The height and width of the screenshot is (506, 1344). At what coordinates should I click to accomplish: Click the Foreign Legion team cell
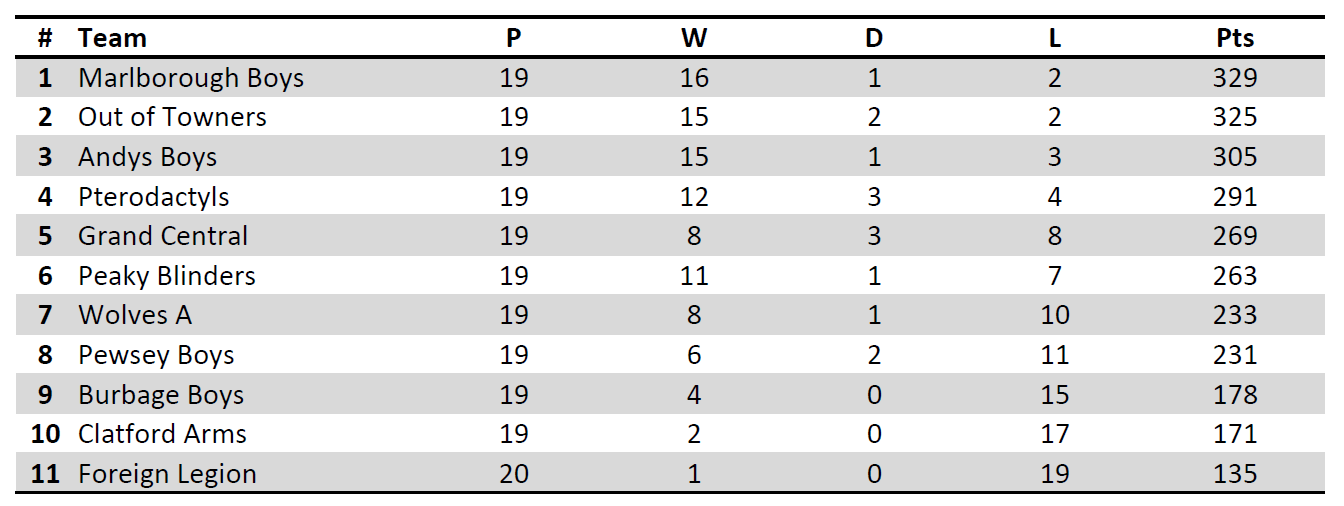[167, 474]
